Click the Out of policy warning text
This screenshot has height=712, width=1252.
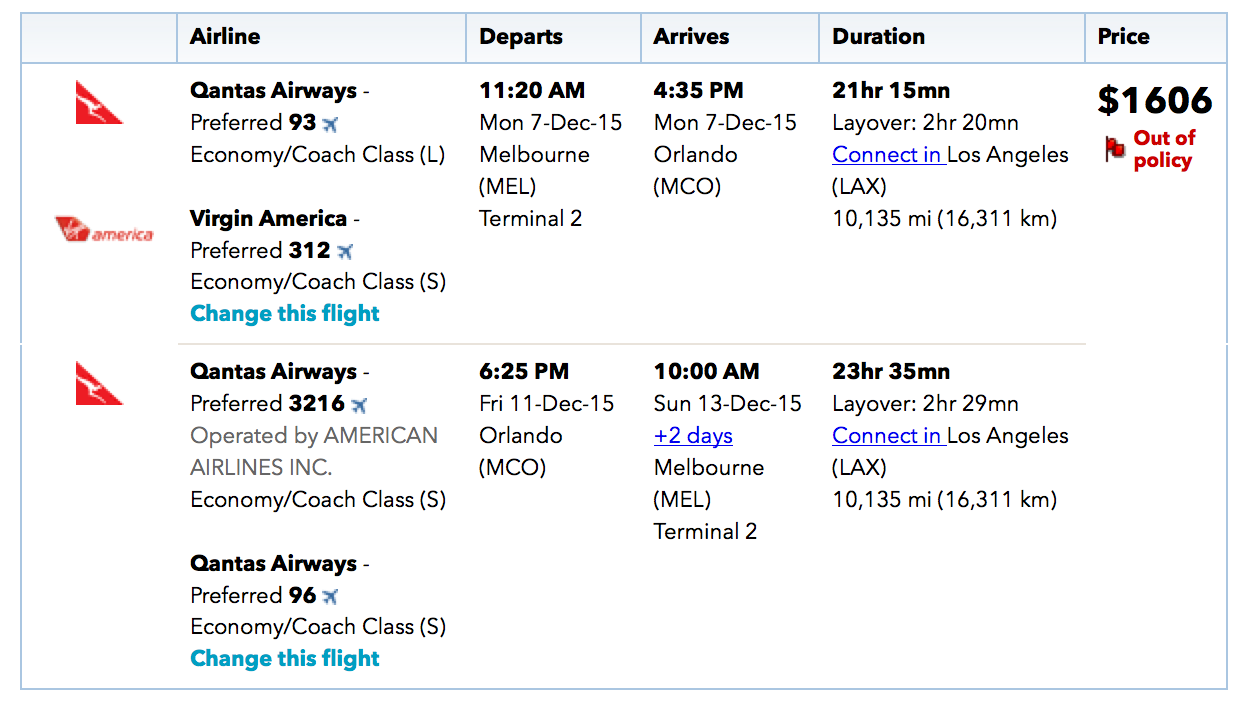pos(1163,149)
